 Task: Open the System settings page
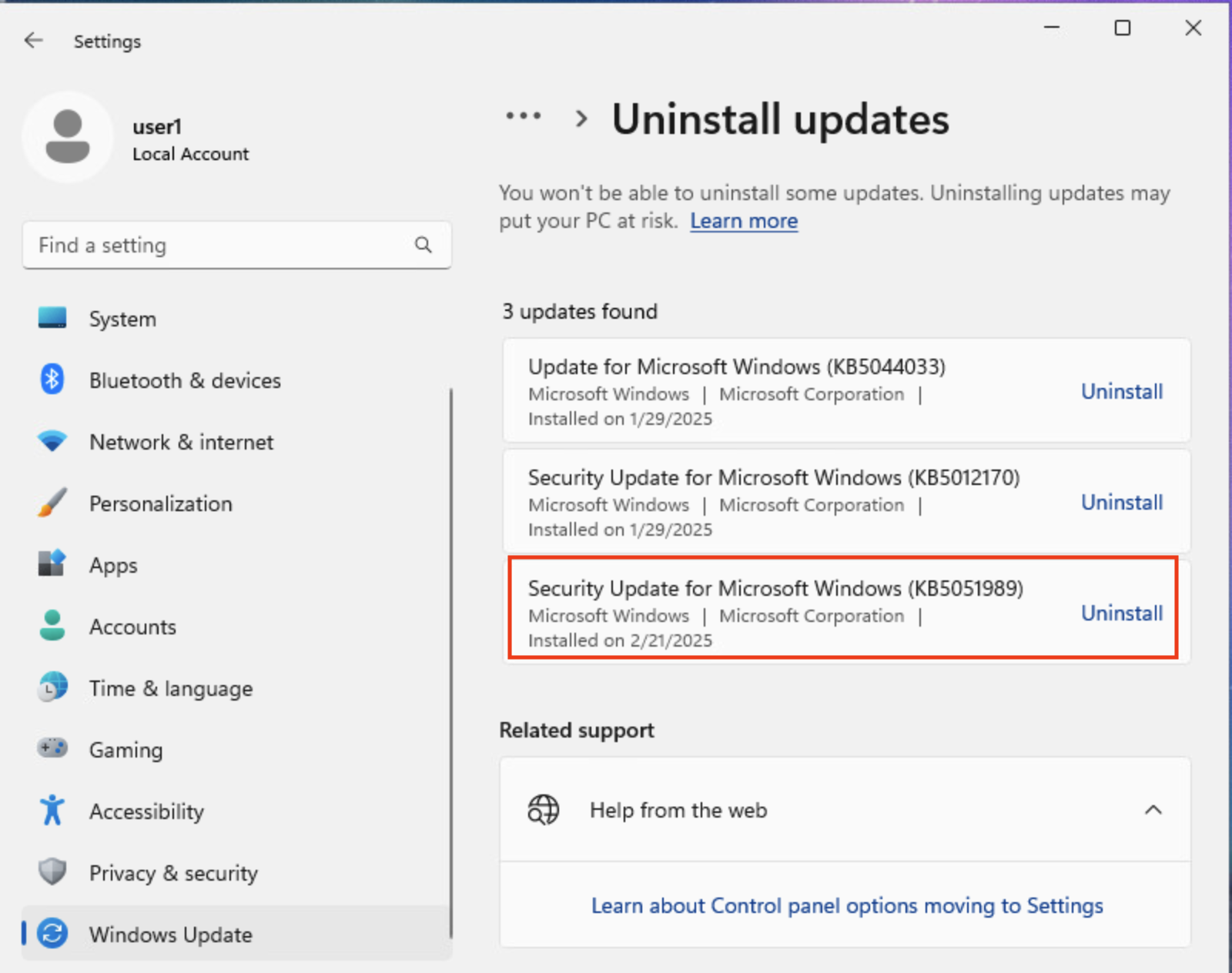122,319
